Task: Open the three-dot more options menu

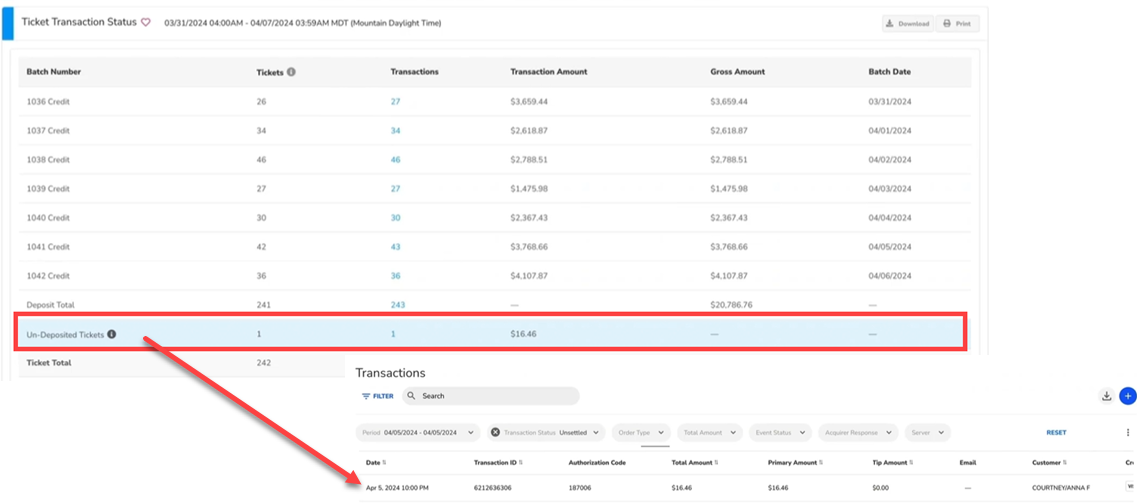Action: point(1128,433)
